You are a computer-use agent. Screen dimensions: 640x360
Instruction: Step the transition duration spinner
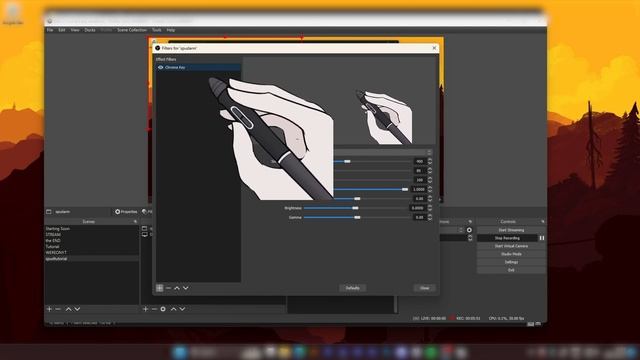(470, 238)
